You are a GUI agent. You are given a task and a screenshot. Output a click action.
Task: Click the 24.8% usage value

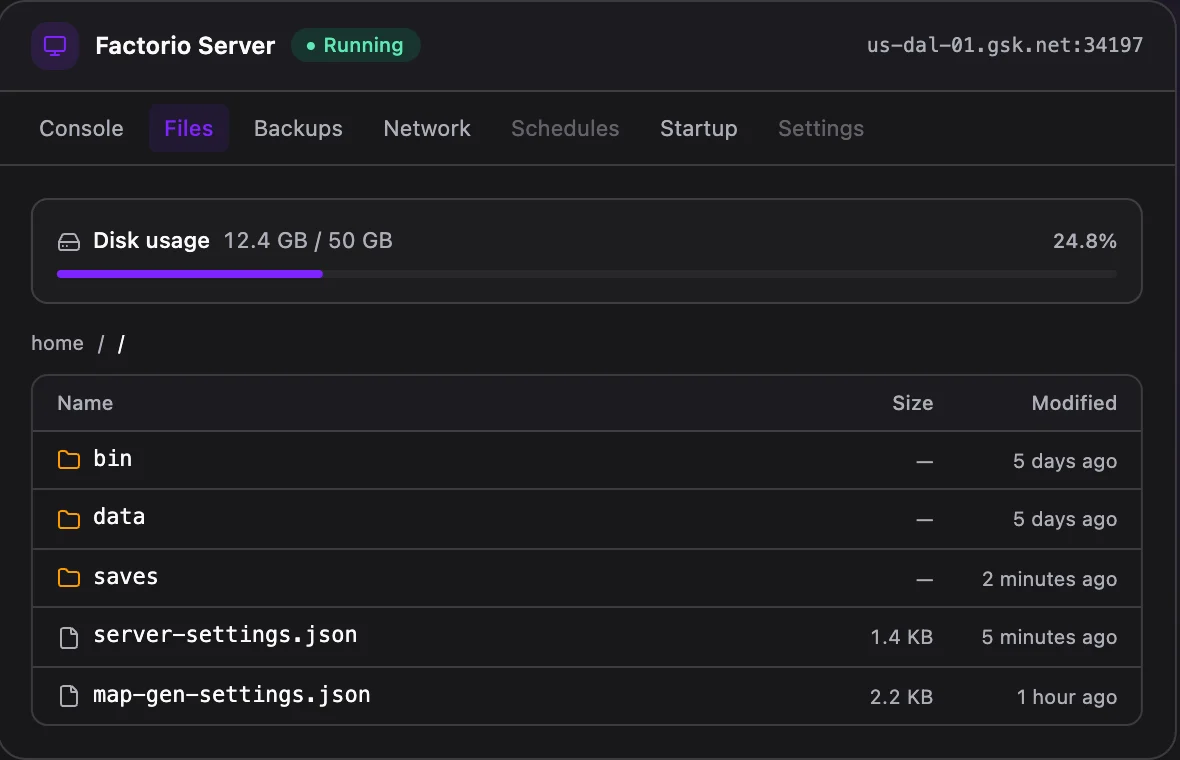[x=1084, y=241]
